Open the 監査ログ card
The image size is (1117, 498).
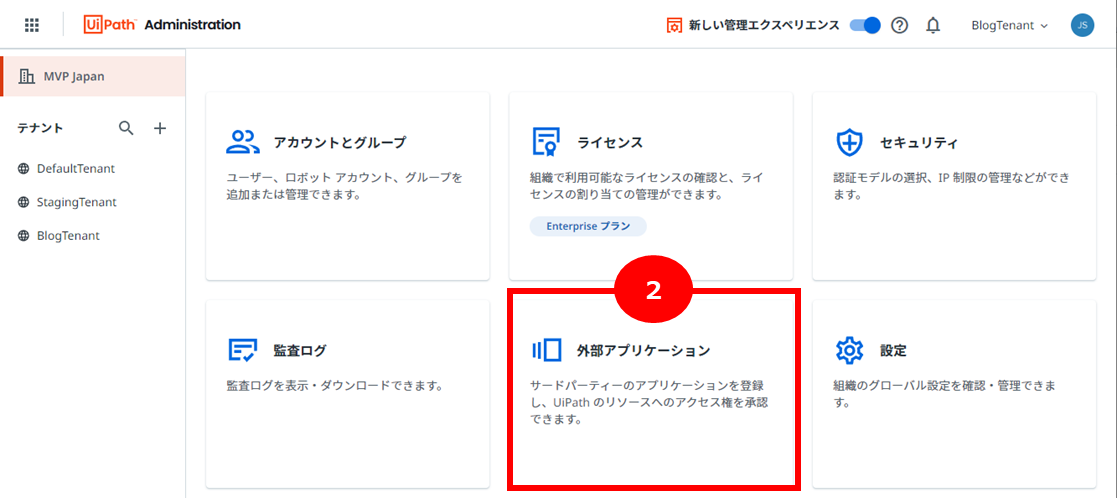click(348, 393)
